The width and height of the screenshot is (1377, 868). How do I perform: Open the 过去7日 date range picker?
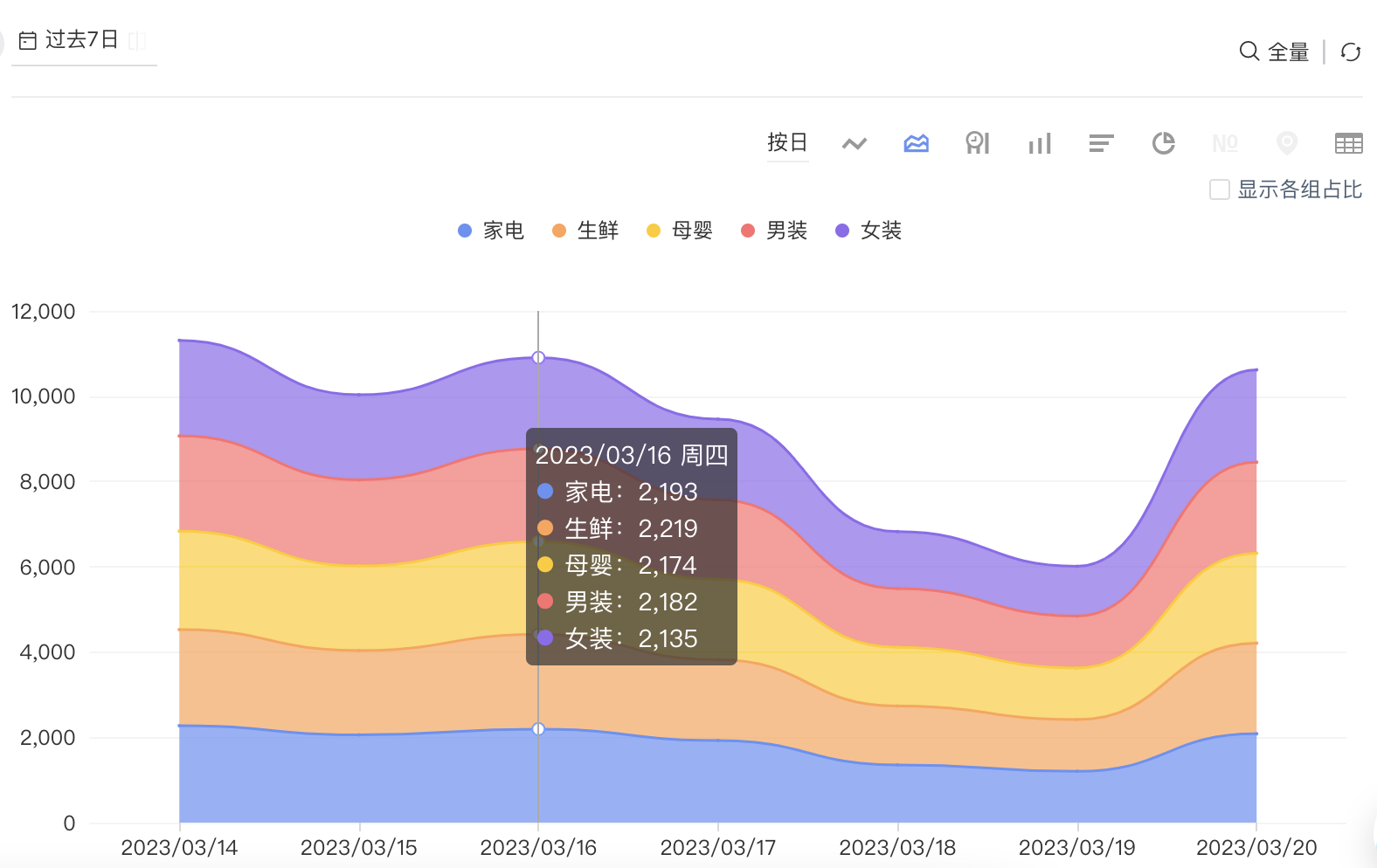point(84,40)
